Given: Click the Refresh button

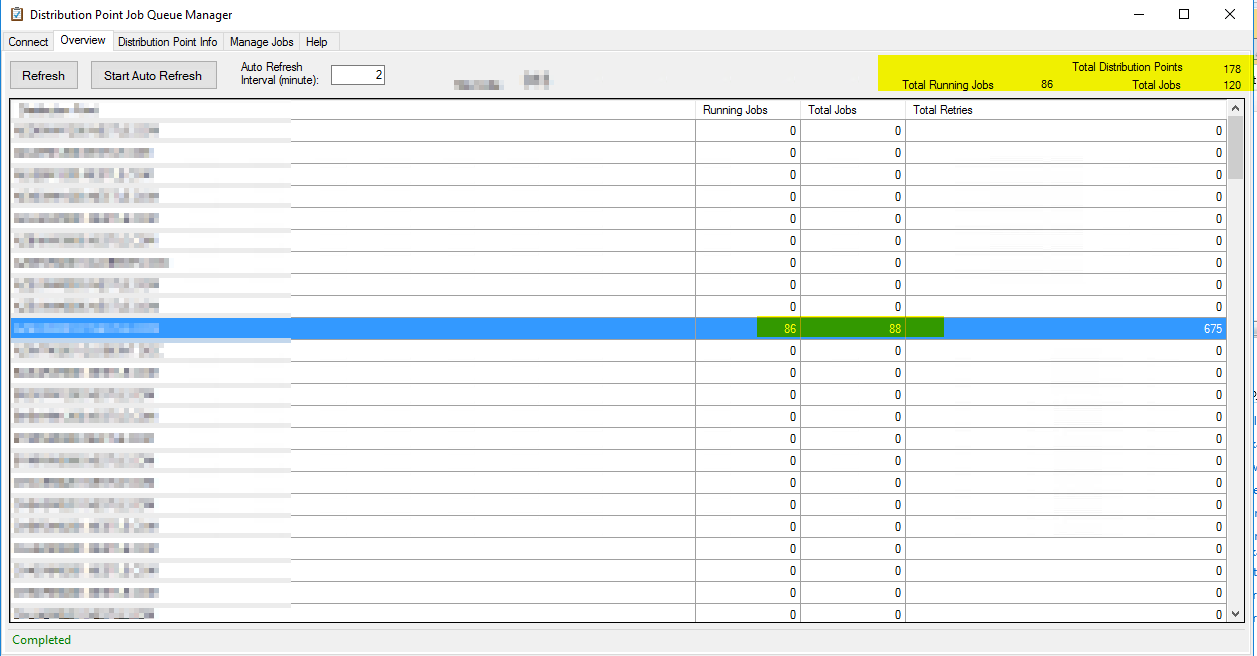Looking at the screenshot, I should (x=43, y=75).
